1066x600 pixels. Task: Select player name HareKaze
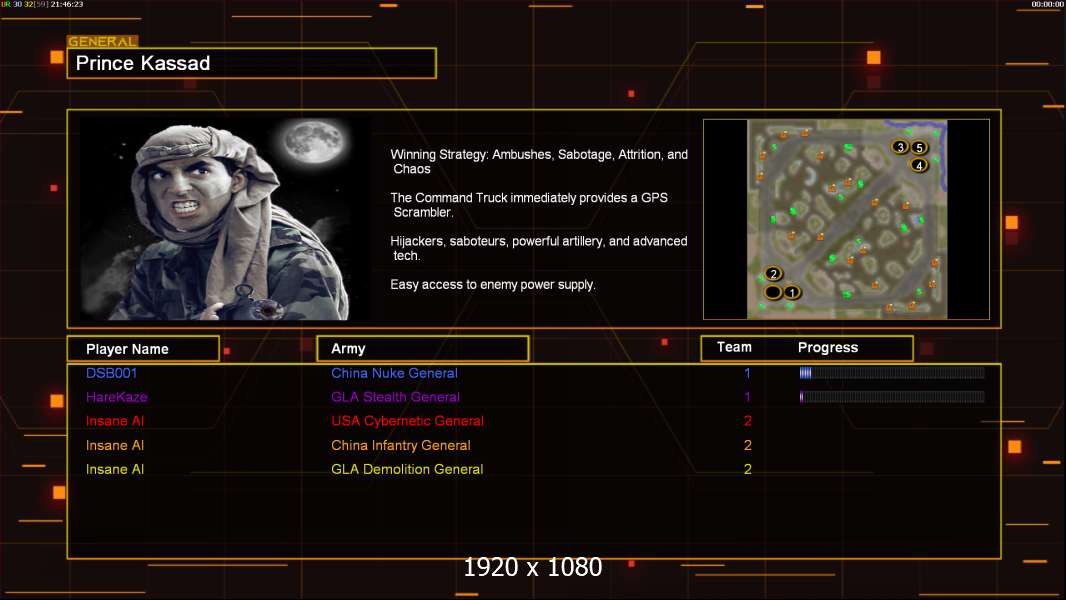116,397
